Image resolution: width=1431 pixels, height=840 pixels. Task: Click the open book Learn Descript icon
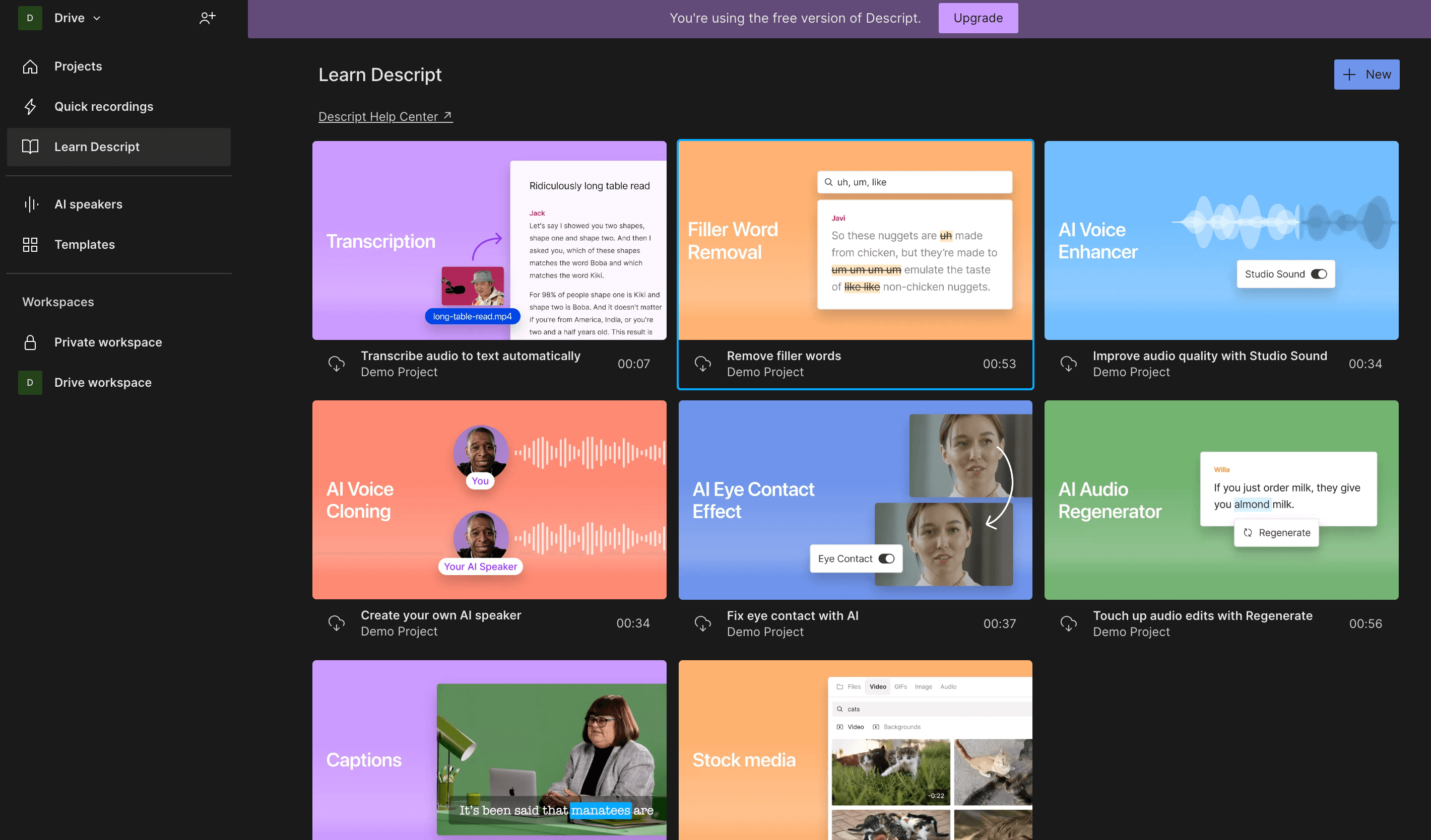30,147
